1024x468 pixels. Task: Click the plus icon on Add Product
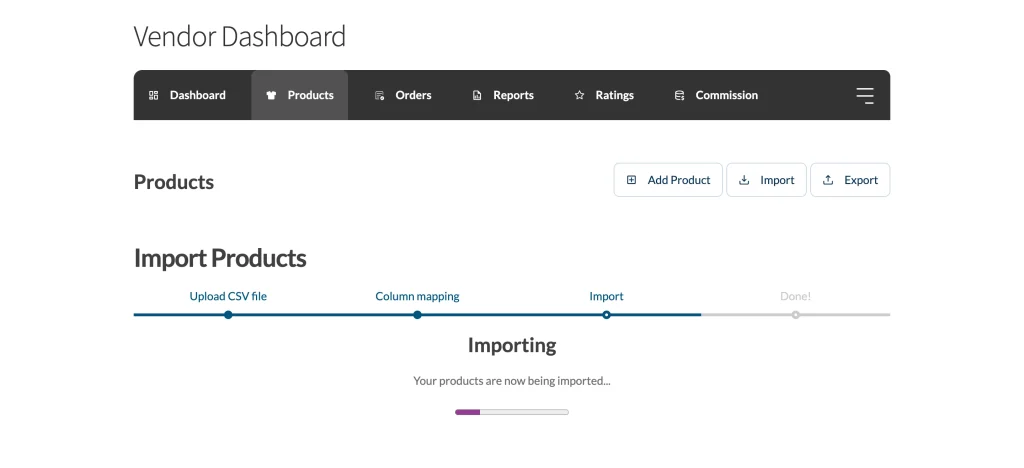pos(632,180)
